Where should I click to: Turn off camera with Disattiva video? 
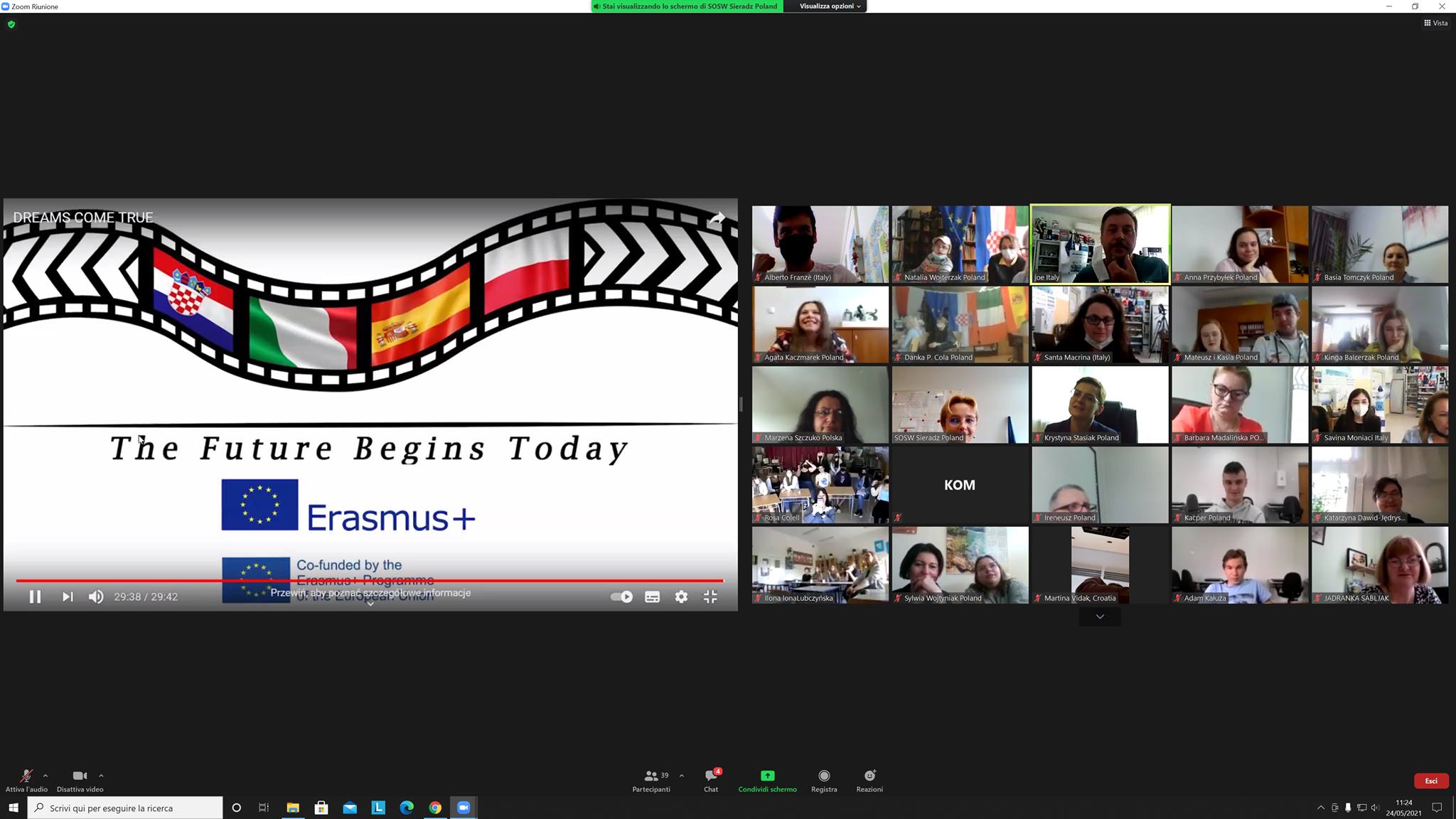pyautogui.click(x=80, y=780)
